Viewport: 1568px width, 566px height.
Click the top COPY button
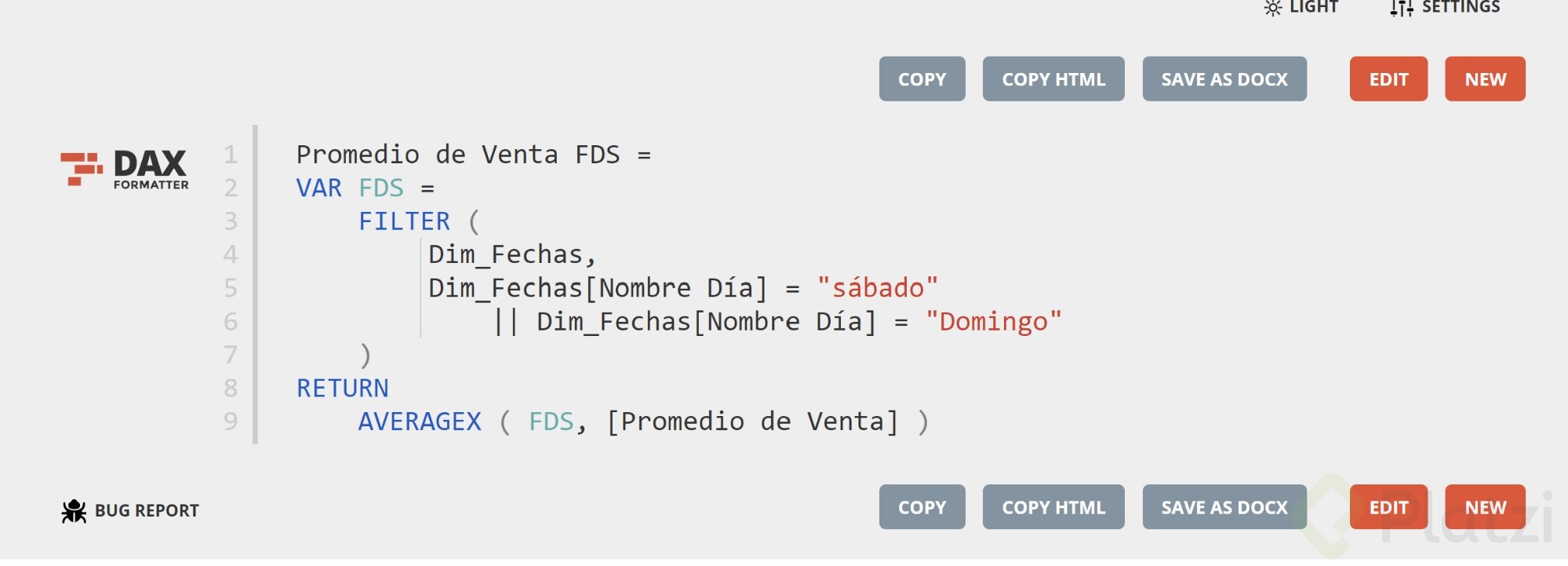922,79
